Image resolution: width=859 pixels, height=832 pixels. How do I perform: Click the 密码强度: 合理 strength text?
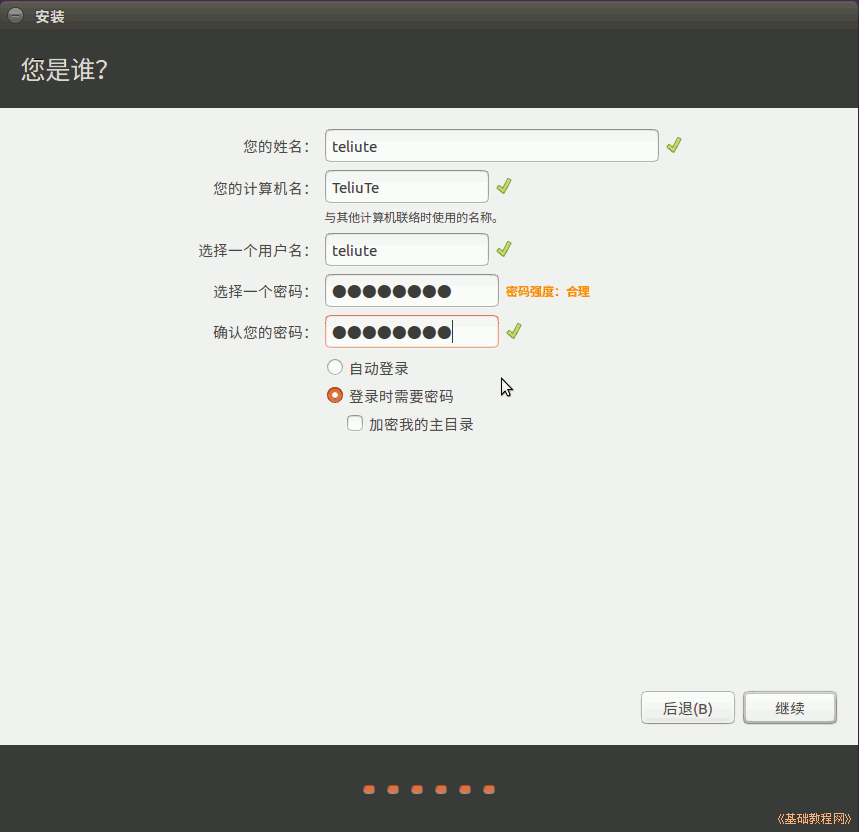tap(547, 291)
